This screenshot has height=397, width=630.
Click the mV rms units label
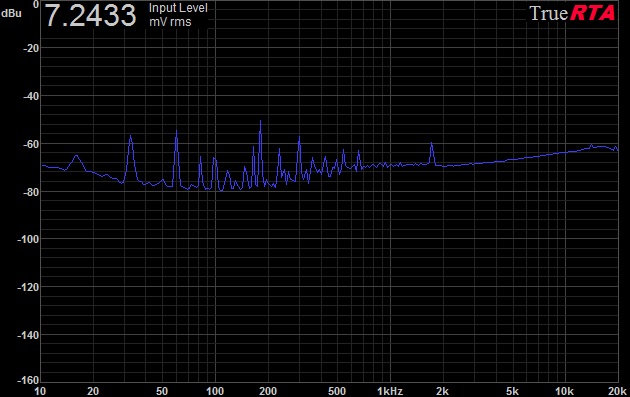170,22
